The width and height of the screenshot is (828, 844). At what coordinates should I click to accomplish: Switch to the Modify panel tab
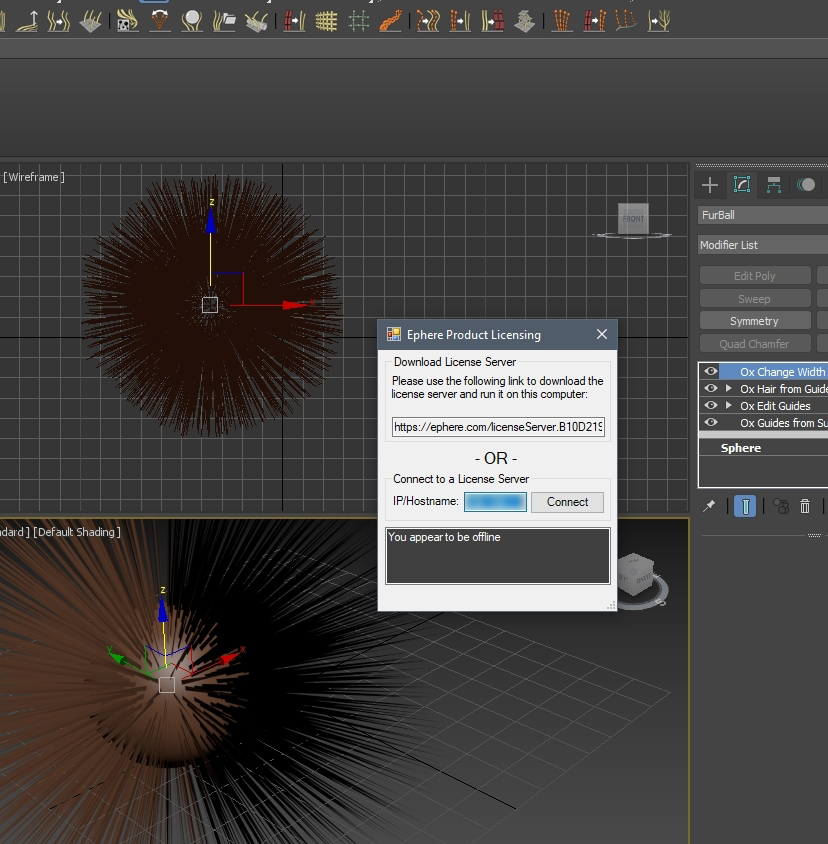coord(742,185)
